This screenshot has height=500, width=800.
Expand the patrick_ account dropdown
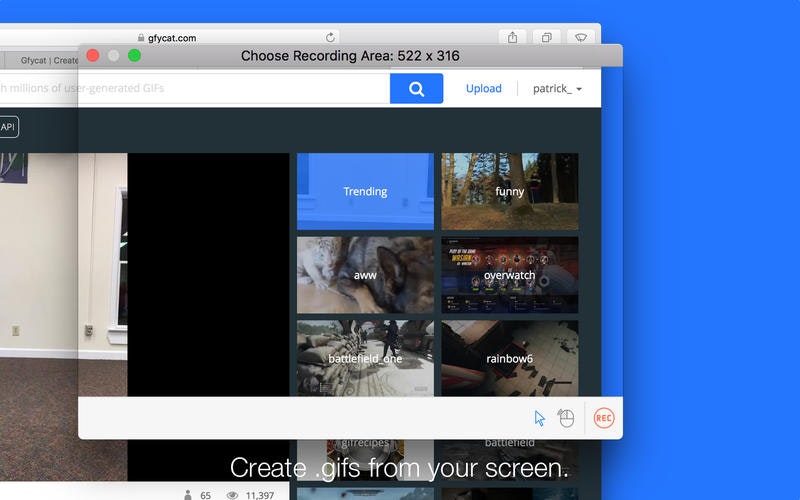557,88
